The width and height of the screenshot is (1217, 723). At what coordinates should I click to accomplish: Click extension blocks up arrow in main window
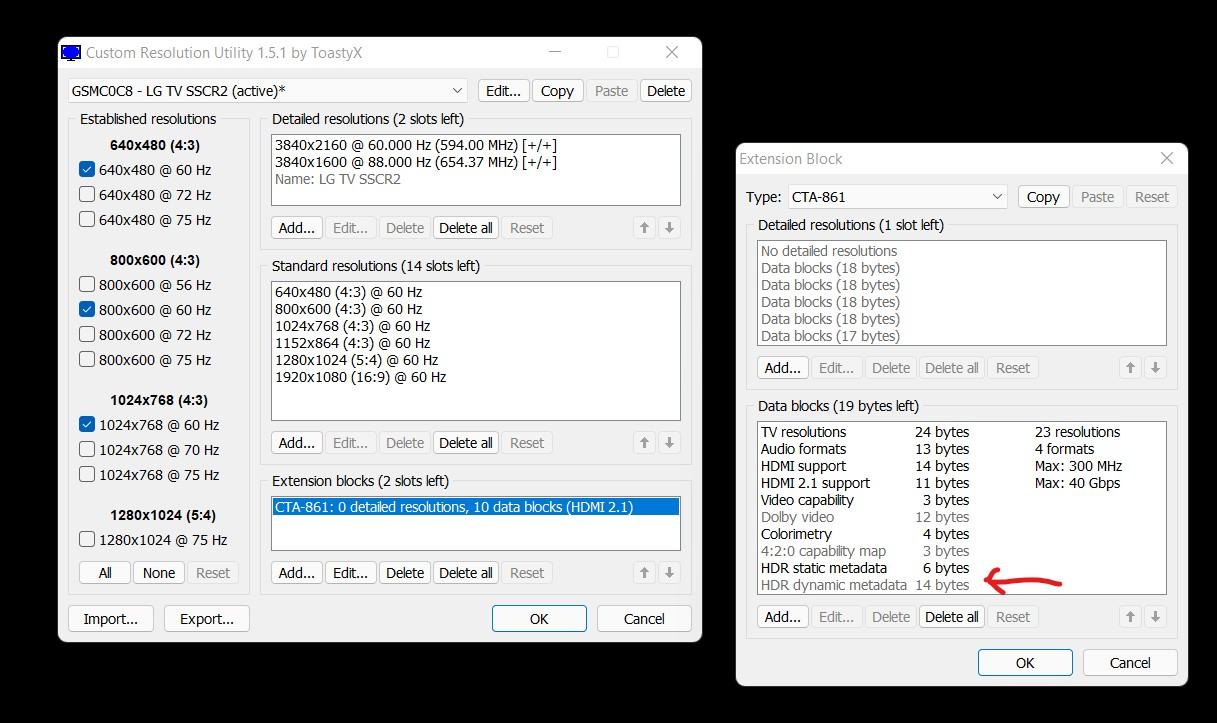pyautogui.click(x=645, y=573)
